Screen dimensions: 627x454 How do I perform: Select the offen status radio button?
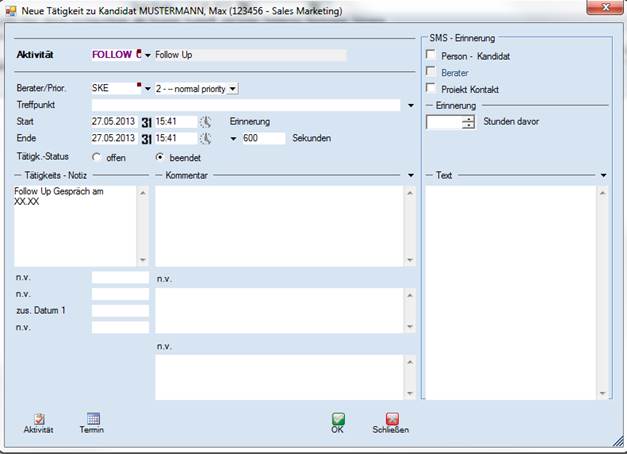click(x=97, y=157)
